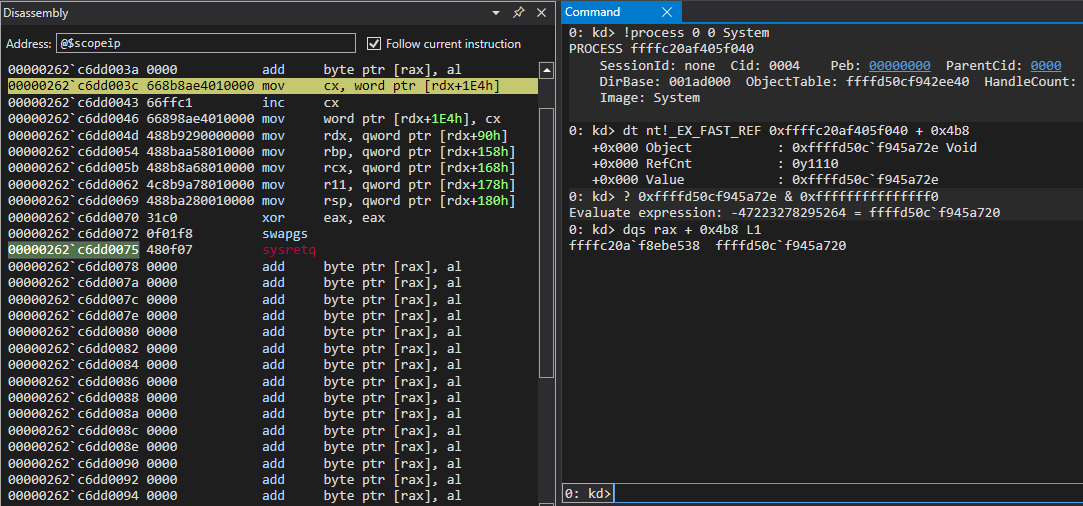Image resolution: width=1083 pixels, height=506 pixels.
Task: Click the Address field containing @$scopeip
Action: tap(205, 44)
